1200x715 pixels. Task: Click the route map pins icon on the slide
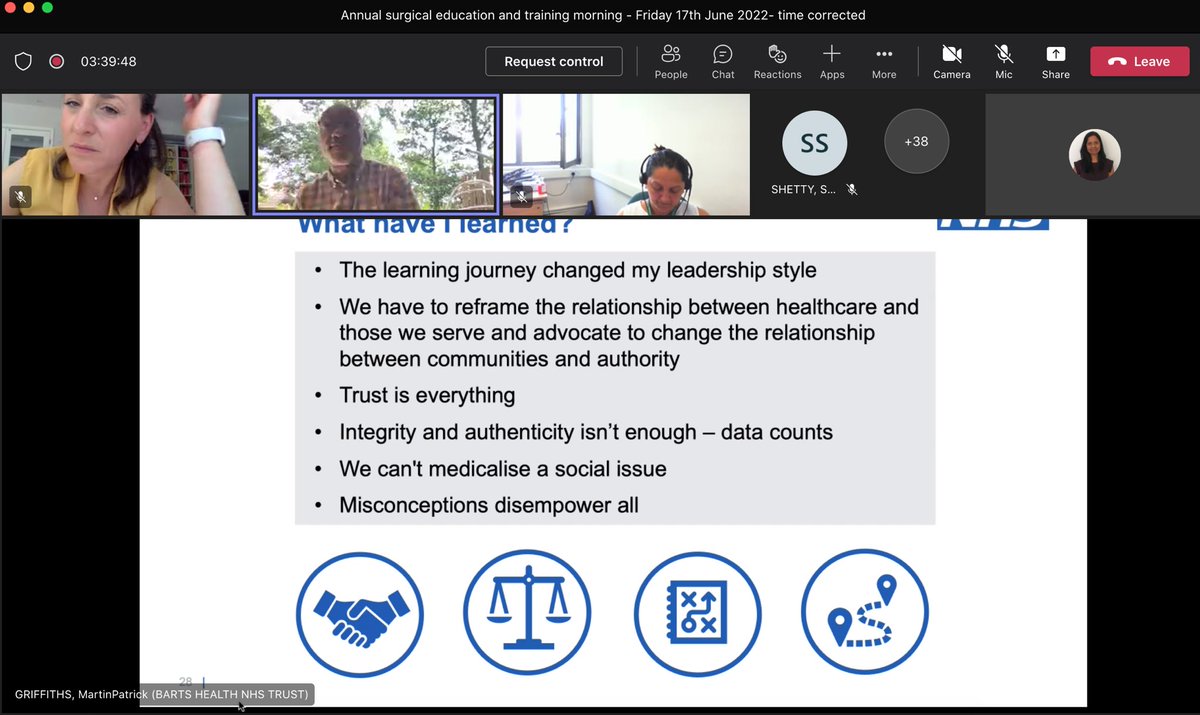click(865, 612)
